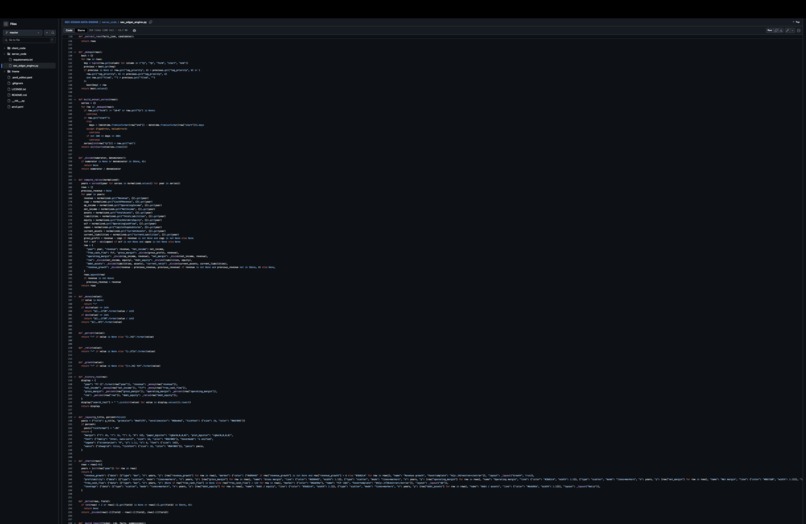Click the search magnifier icon in sidebar

[x=53, y=32]
